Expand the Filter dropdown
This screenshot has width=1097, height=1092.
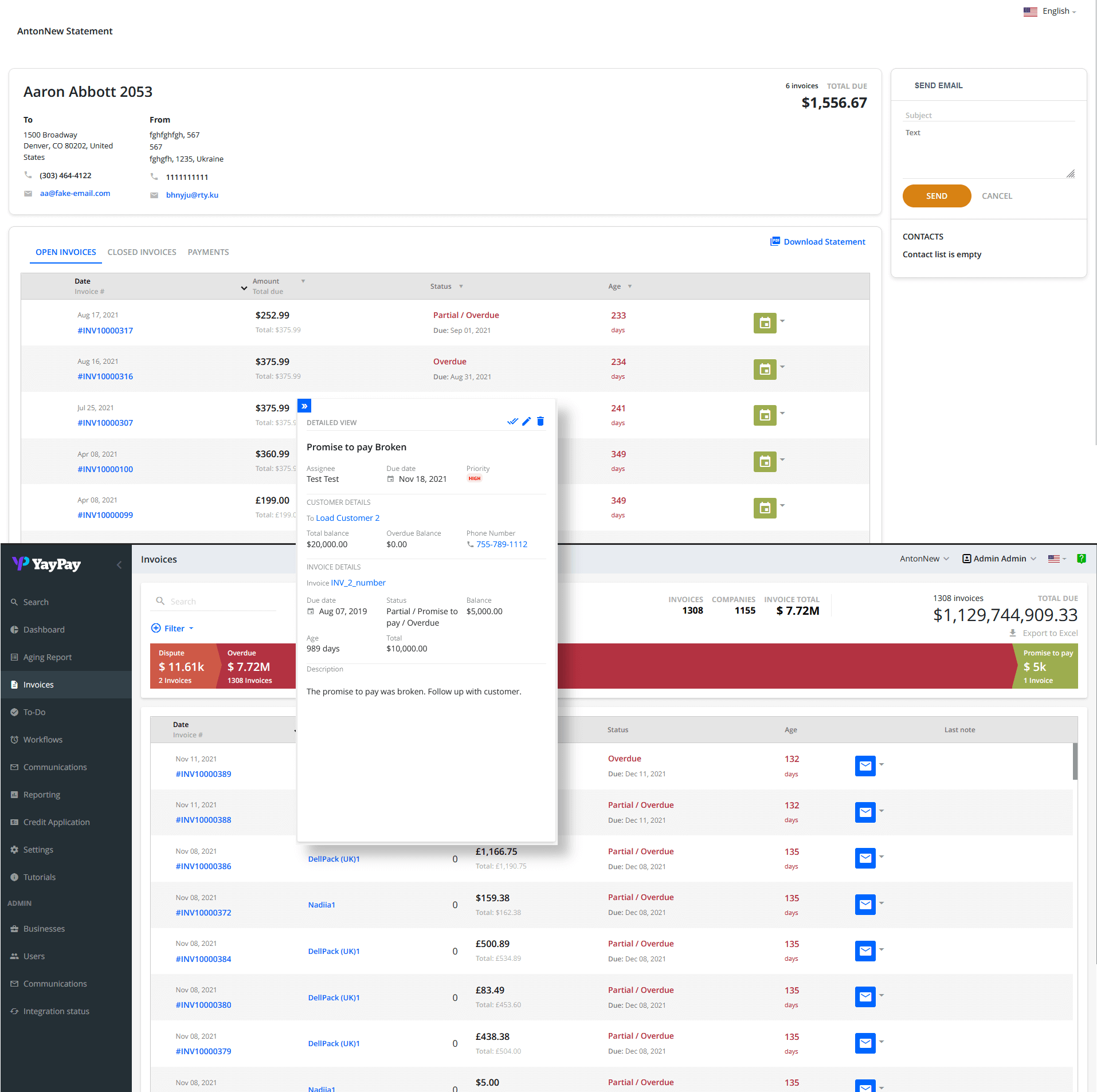[173, 629]
